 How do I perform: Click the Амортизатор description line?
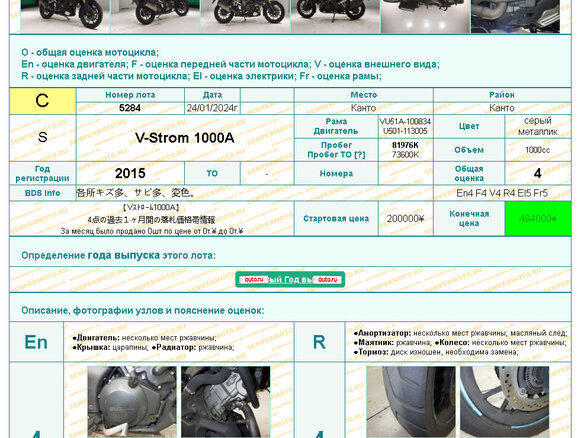coord(460,333)
